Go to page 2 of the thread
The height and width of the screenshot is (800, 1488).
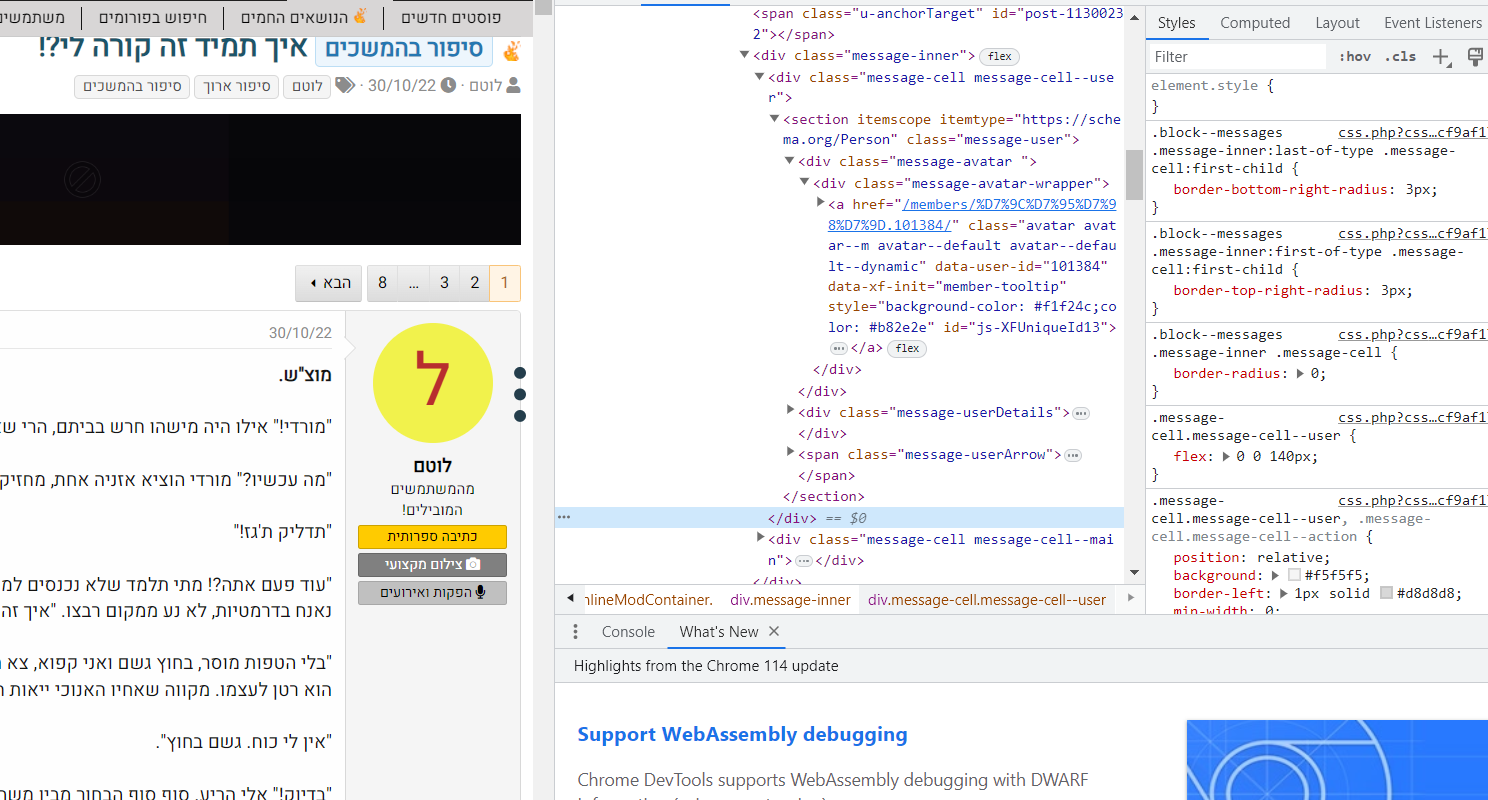pos(475,283)
